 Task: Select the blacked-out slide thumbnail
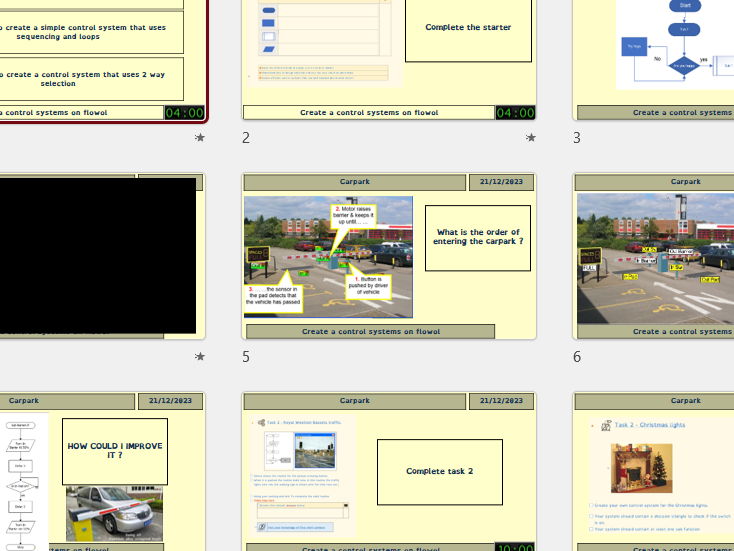(103, 256)
